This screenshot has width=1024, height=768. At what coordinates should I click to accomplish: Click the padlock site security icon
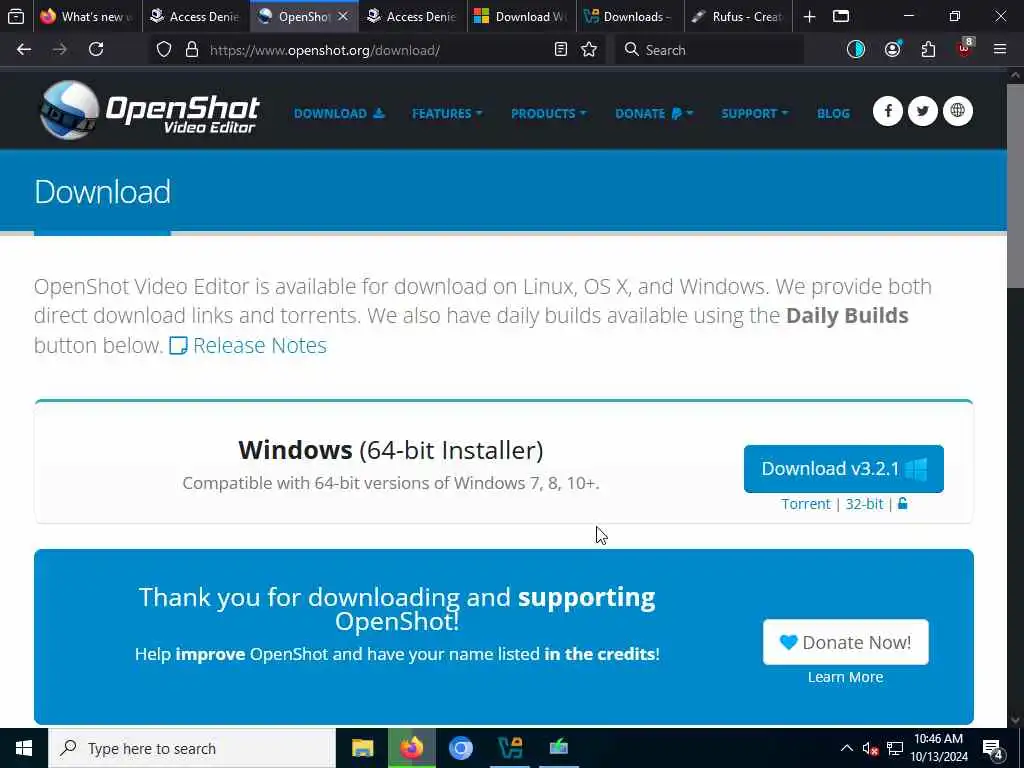[x=191, y=50]
